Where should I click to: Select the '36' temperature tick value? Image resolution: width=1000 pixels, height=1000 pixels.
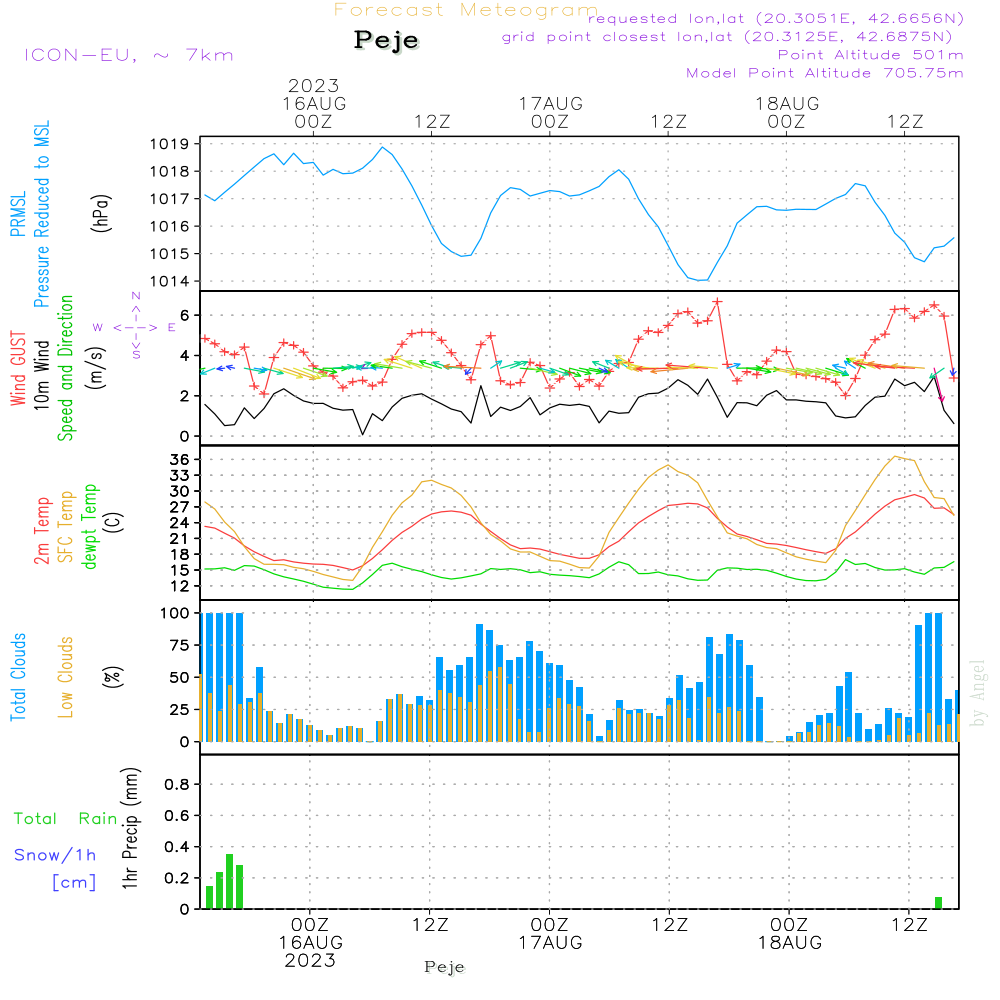180,460
